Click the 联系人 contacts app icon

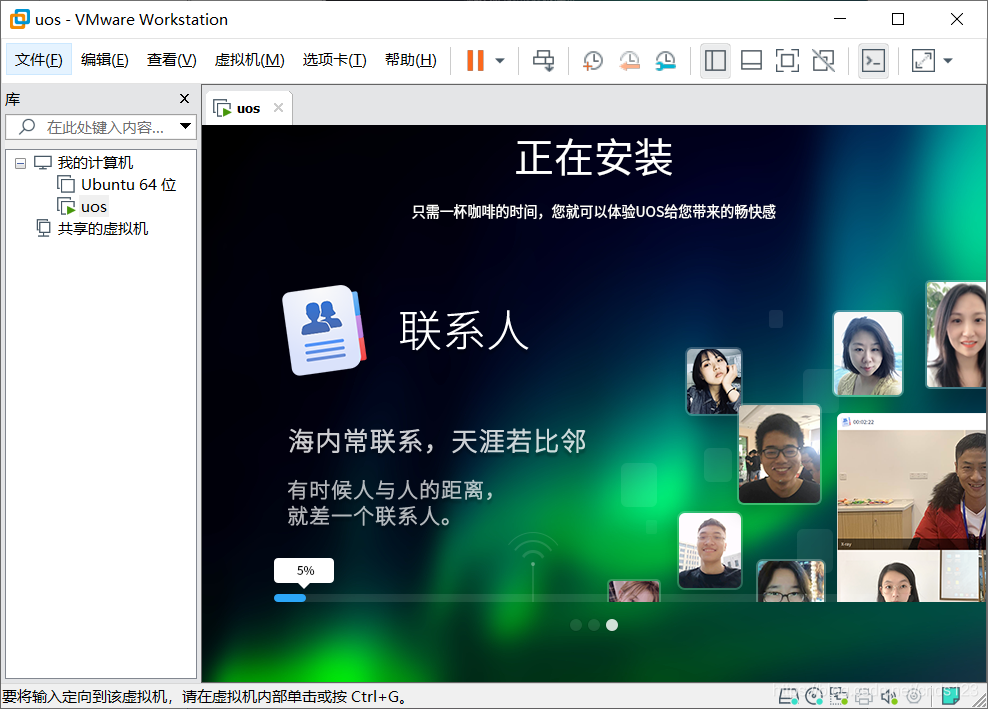pos(325,330)
